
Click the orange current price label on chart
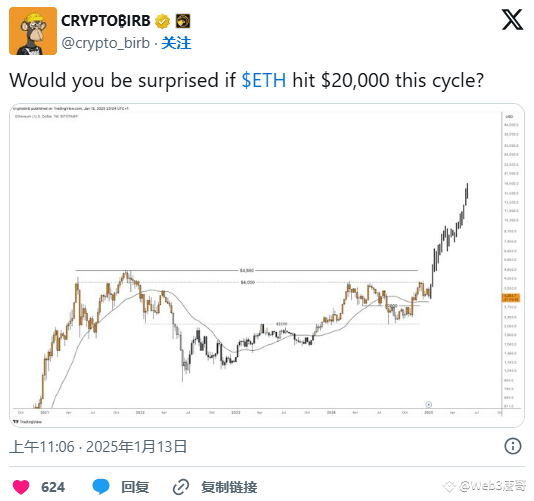[x=511, y=298]
